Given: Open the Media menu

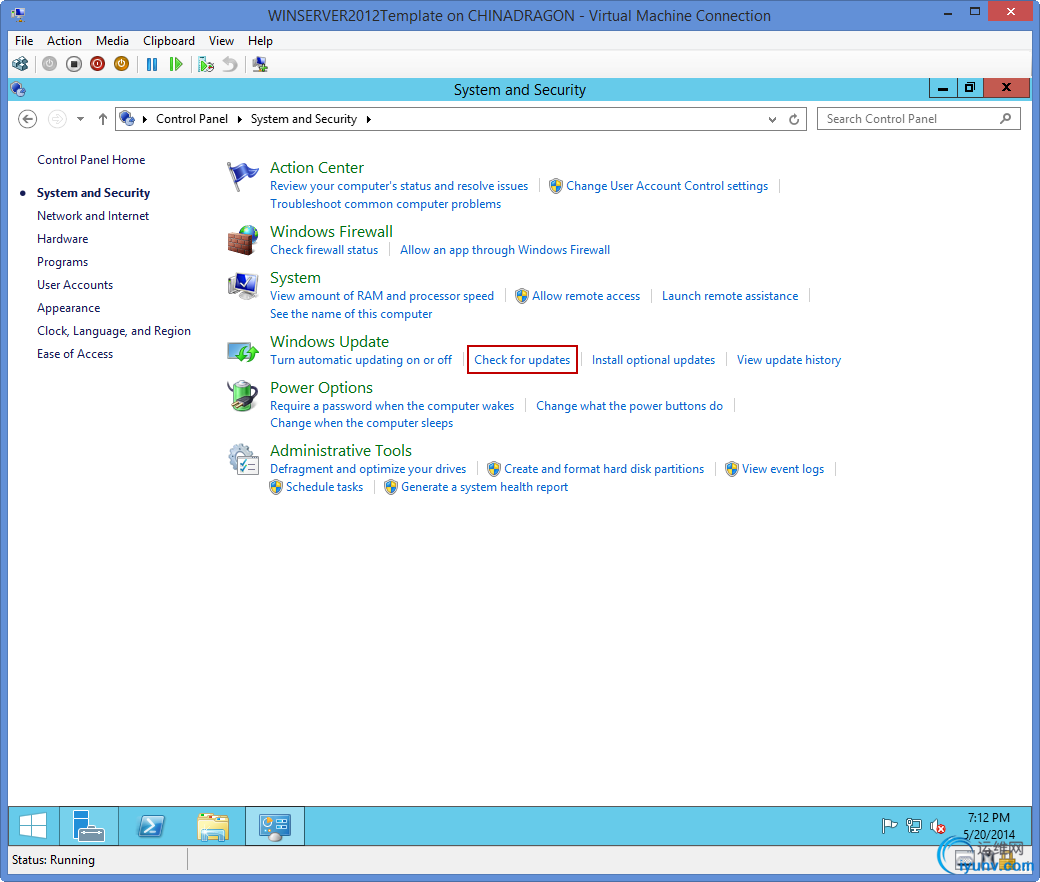Looking at the screenshot, I should (x=112, y=40).
